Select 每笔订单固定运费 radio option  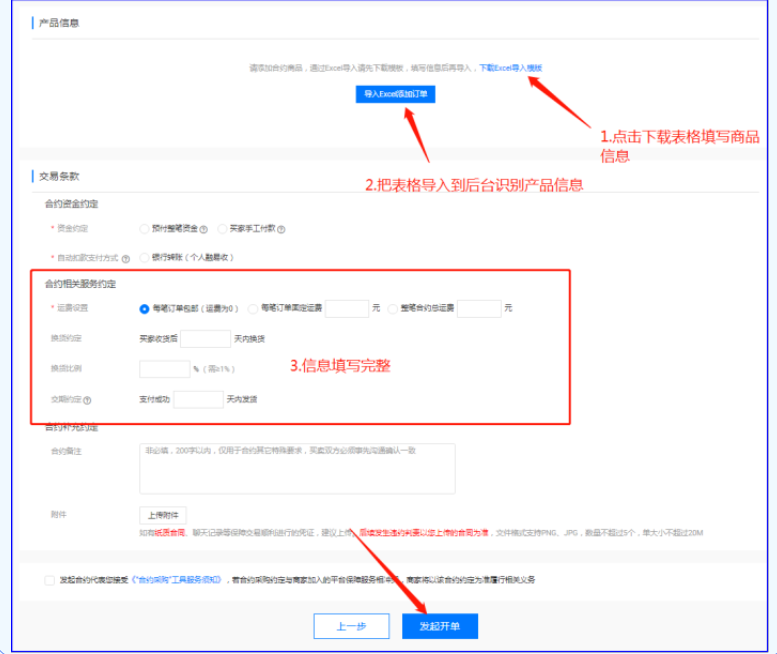coord(253,309)
